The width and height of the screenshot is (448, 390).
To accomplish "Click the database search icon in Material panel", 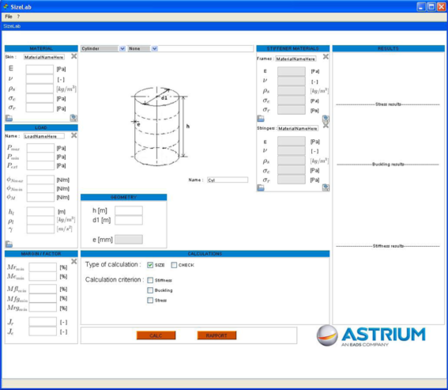I will [73, 118].
